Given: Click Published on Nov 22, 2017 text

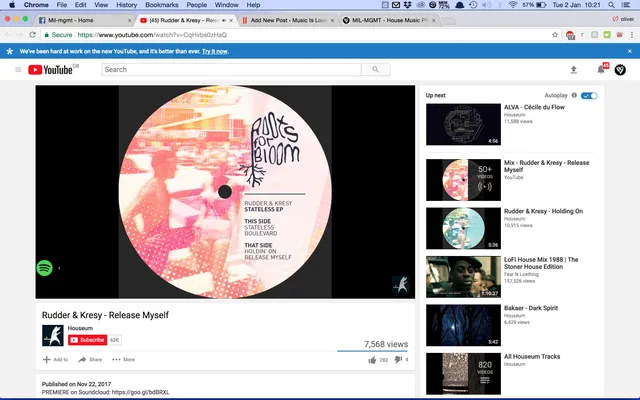Looking at the screenshot, I should (x=76, y=384).
